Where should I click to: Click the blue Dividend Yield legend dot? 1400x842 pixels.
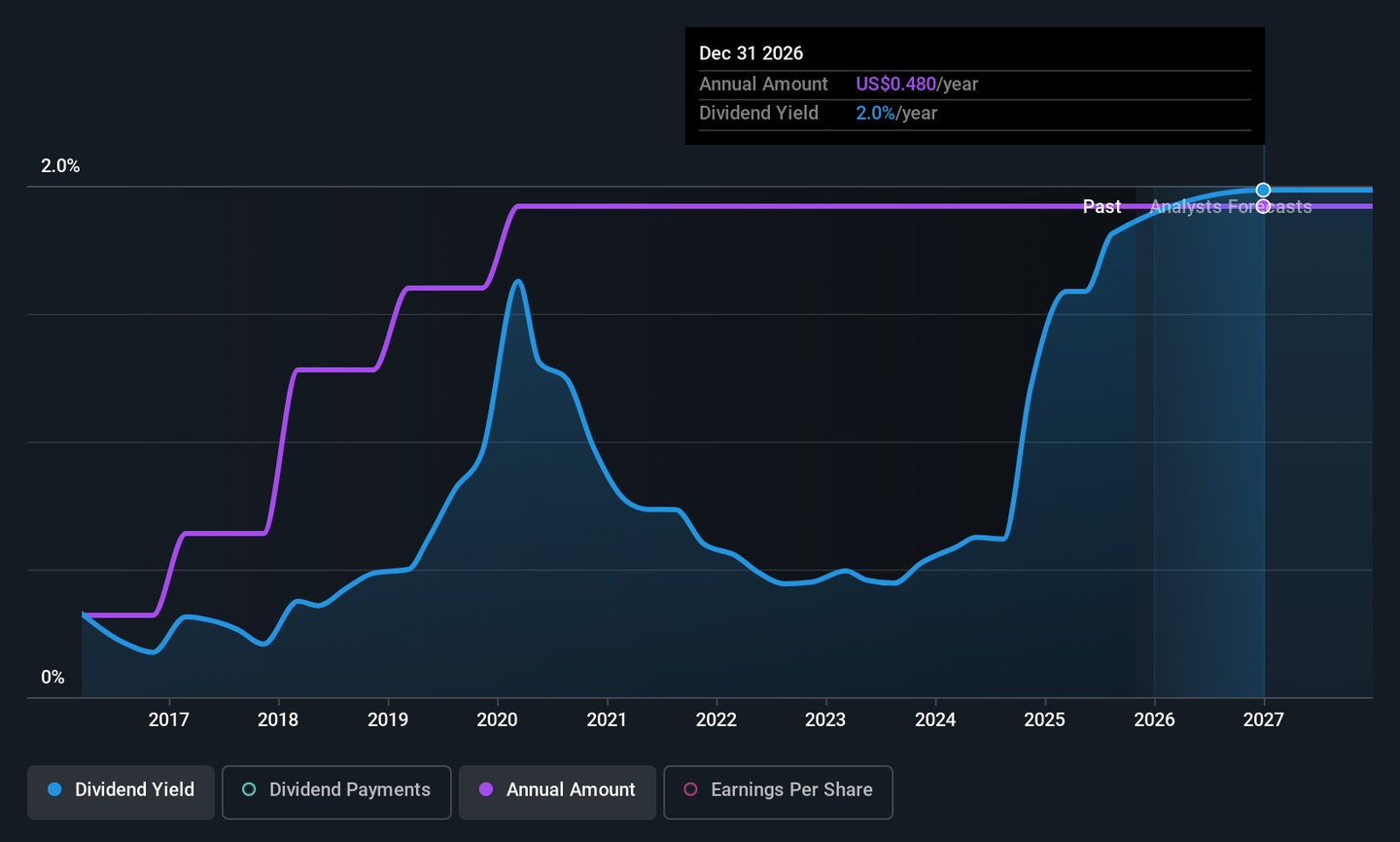[x=54, y=789]
